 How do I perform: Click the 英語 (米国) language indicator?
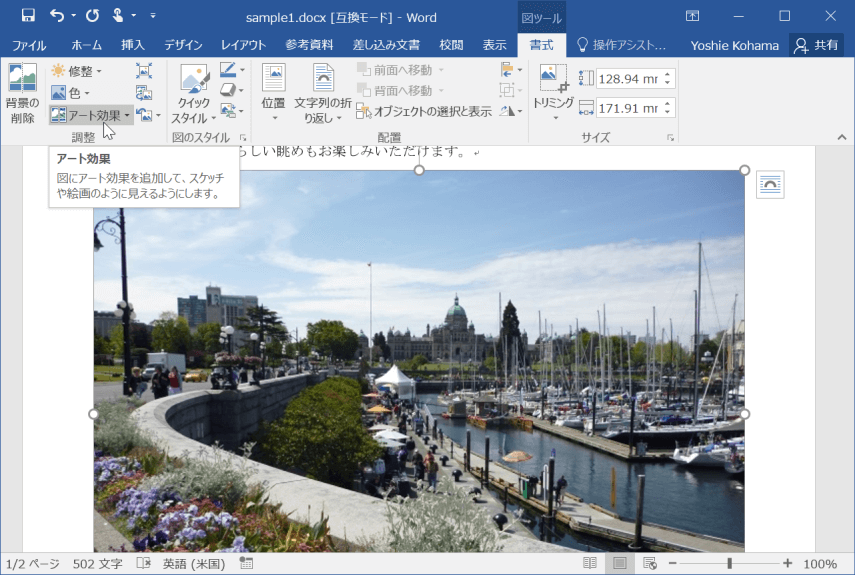(x=194, y=564)
